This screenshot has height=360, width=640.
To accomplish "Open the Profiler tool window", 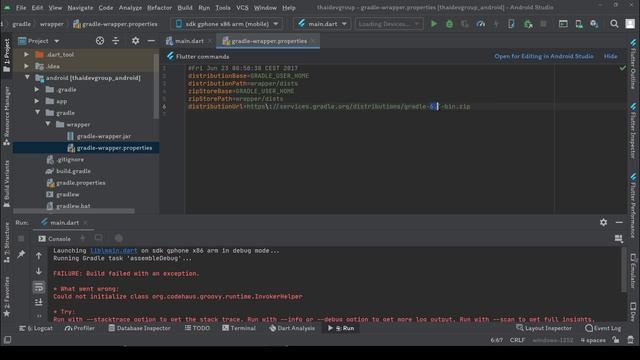I will click(80, 328).
